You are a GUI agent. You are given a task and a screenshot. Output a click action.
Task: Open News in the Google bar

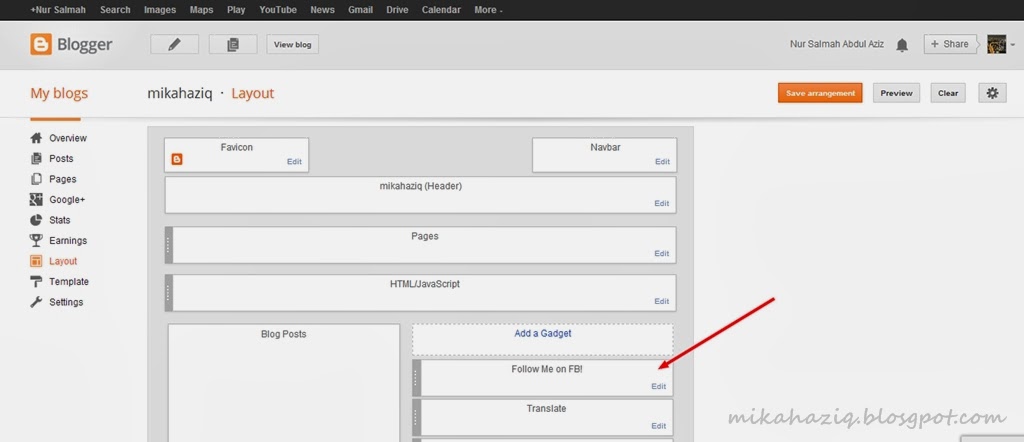(x=323, y=10)
